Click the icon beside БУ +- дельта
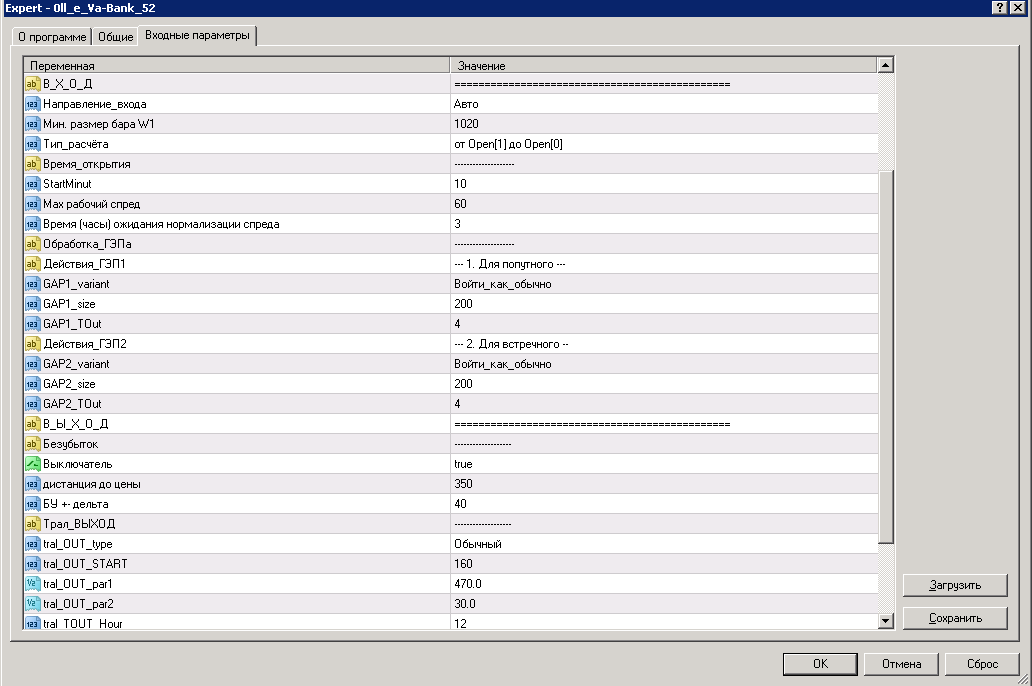The width and height of the screenshot is (1032, 686). [32, 504]
